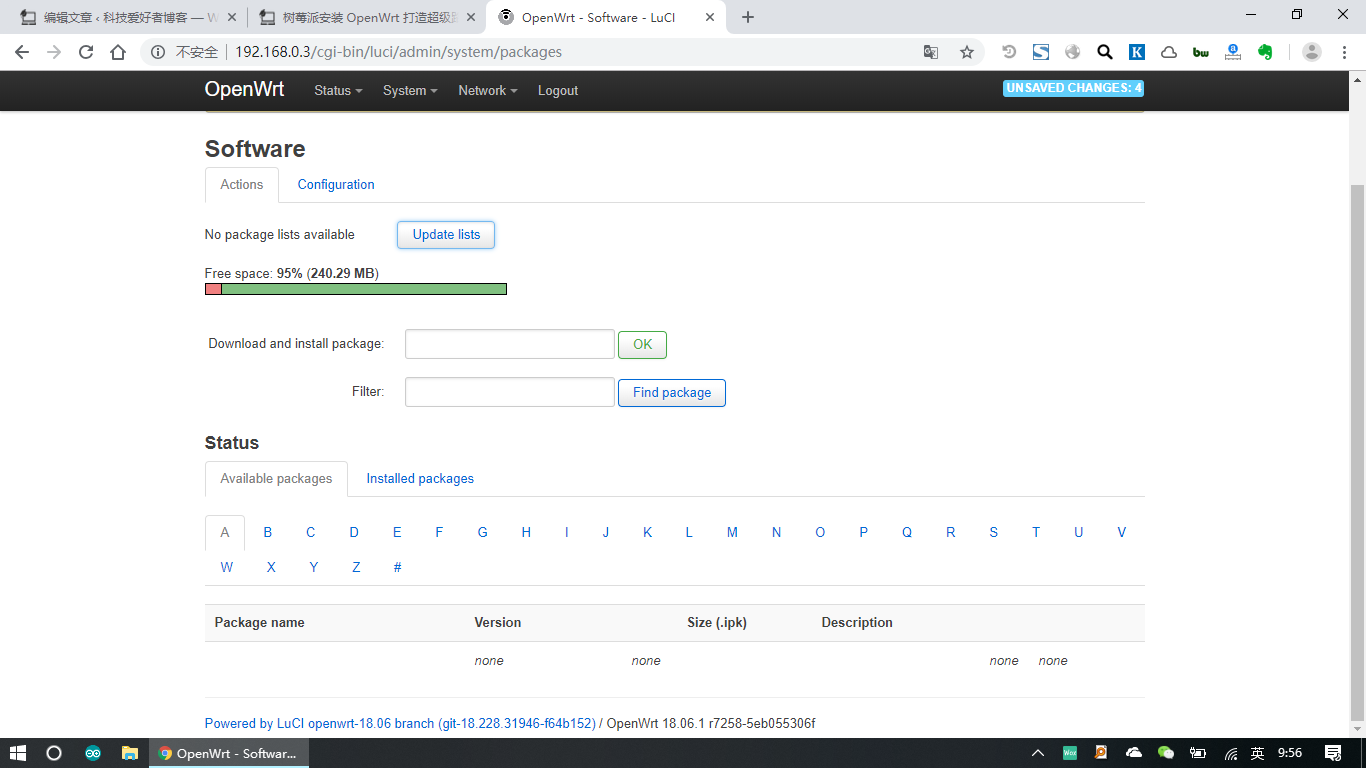The width and height of the screenshot is (1366, 768).
Task: Click the Unsaved Changes badge
Action: pos(1073,88)
